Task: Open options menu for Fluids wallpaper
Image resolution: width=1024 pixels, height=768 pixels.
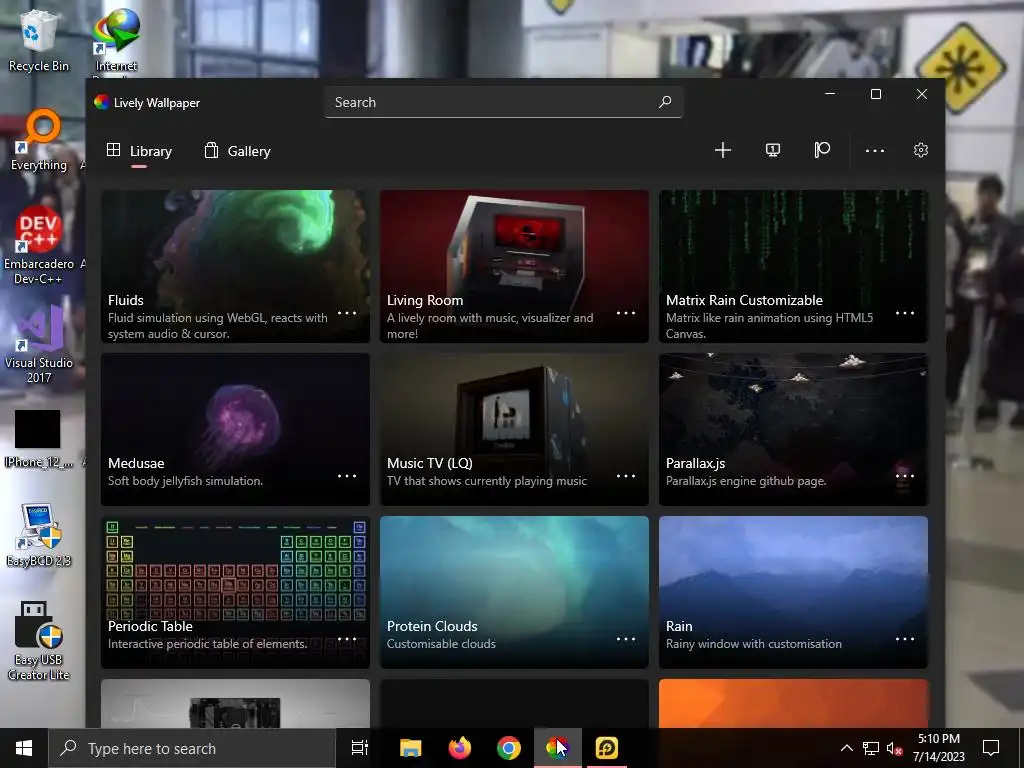Action: [347, 313]
